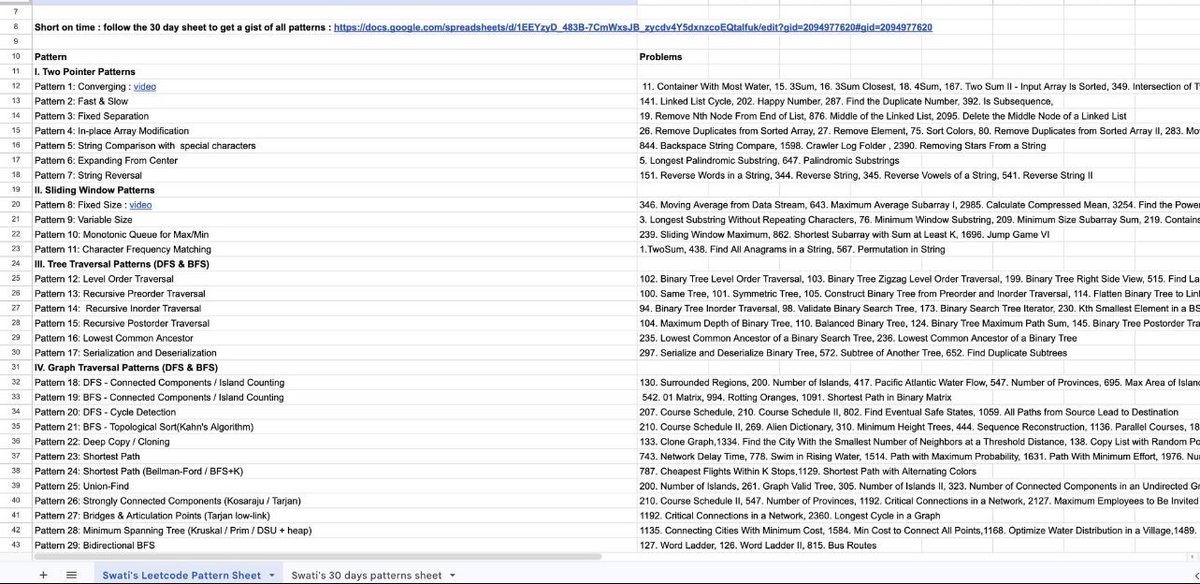Select problems cell '239. Sliding Window Maximum'
The width and height of the screenshot is (1200, 584).
(918, 234)
